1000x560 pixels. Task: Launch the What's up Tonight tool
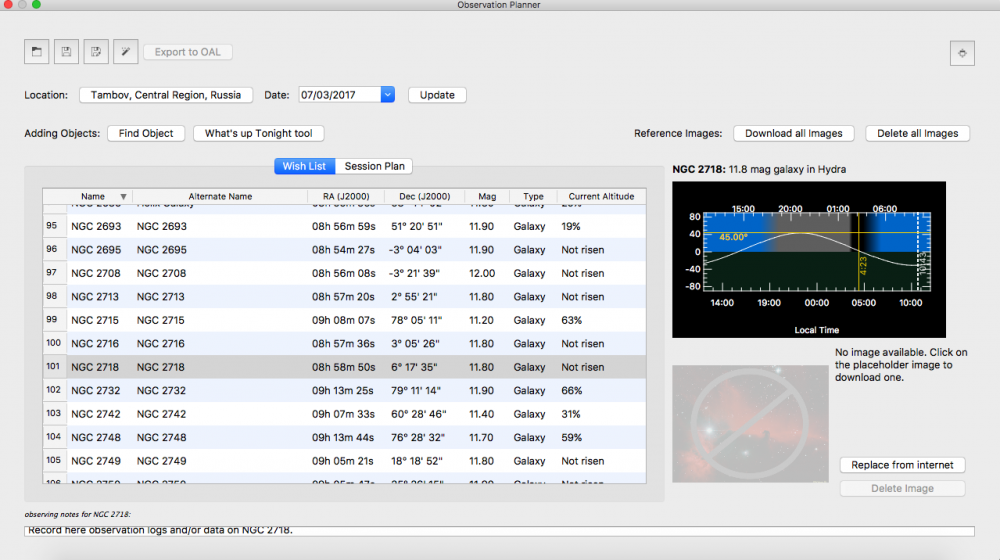coord(258,133)
